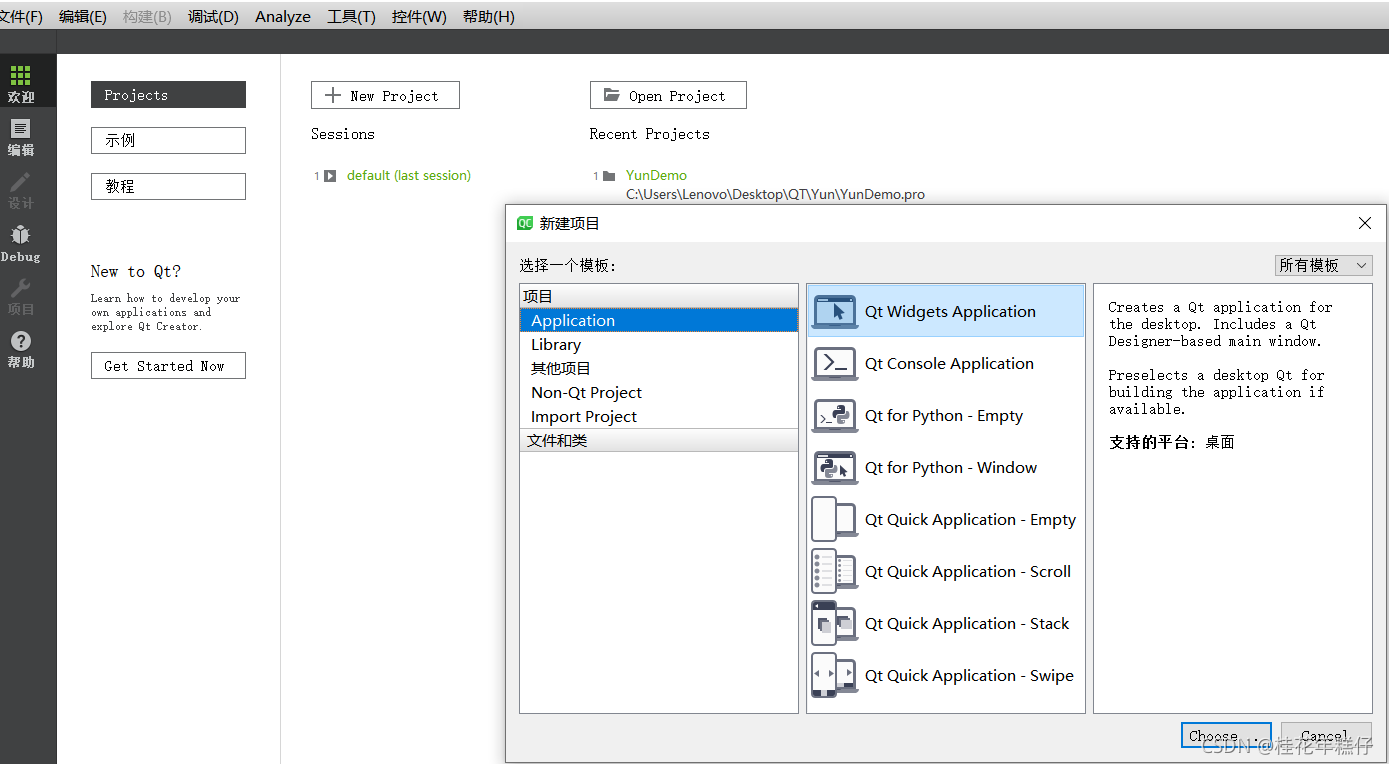Open the Analyze menu
Screen dimensions: 1389x764
283,17
